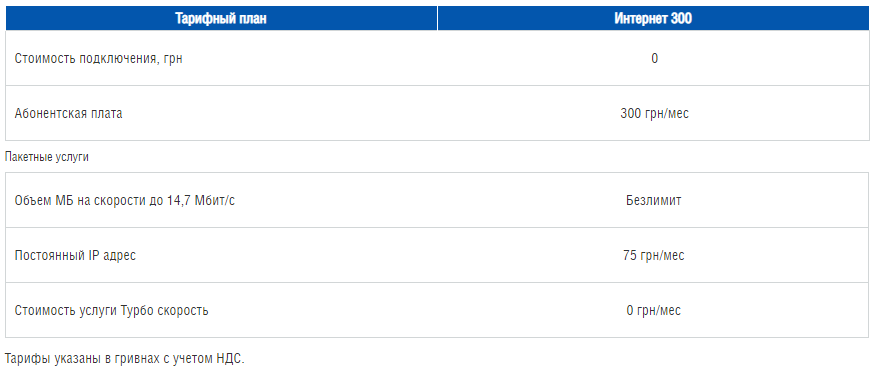Viewport: 875px width, 372px height.
Task: Click the '75 грн/мес' price
Action: click(x=653, y=255)
